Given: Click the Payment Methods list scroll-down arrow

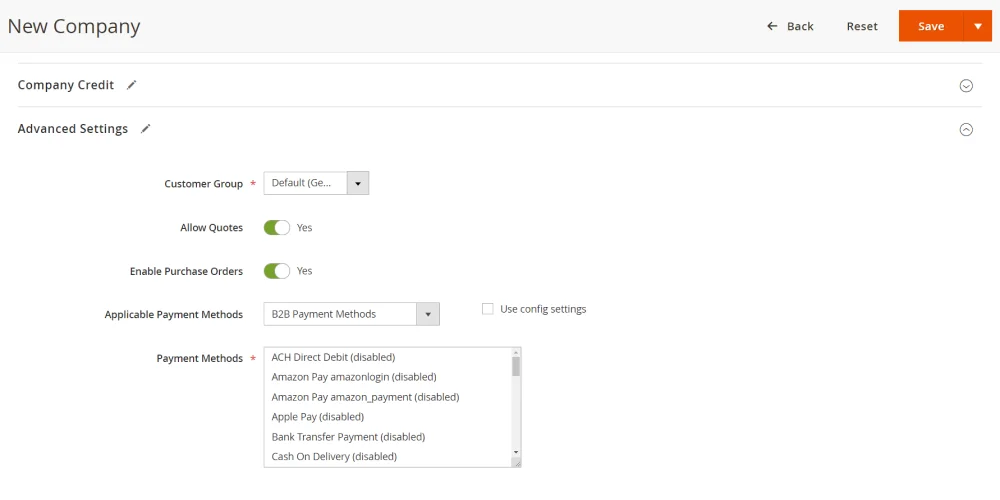Looking at the screenshot, I should pos(516,452).
